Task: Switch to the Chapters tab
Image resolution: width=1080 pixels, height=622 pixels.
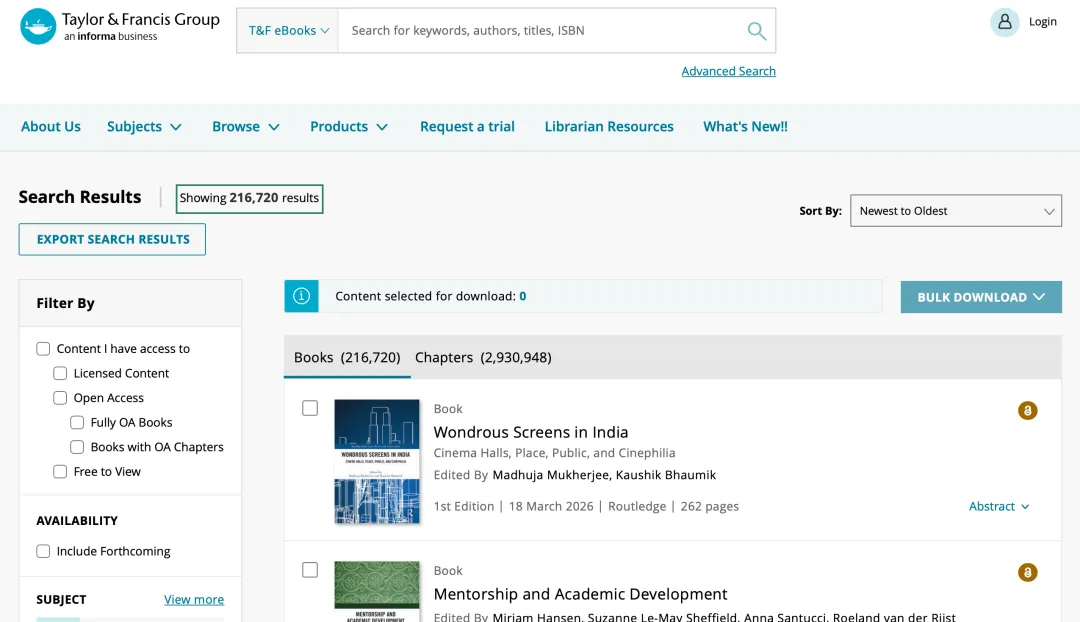Action: point(483,357)
